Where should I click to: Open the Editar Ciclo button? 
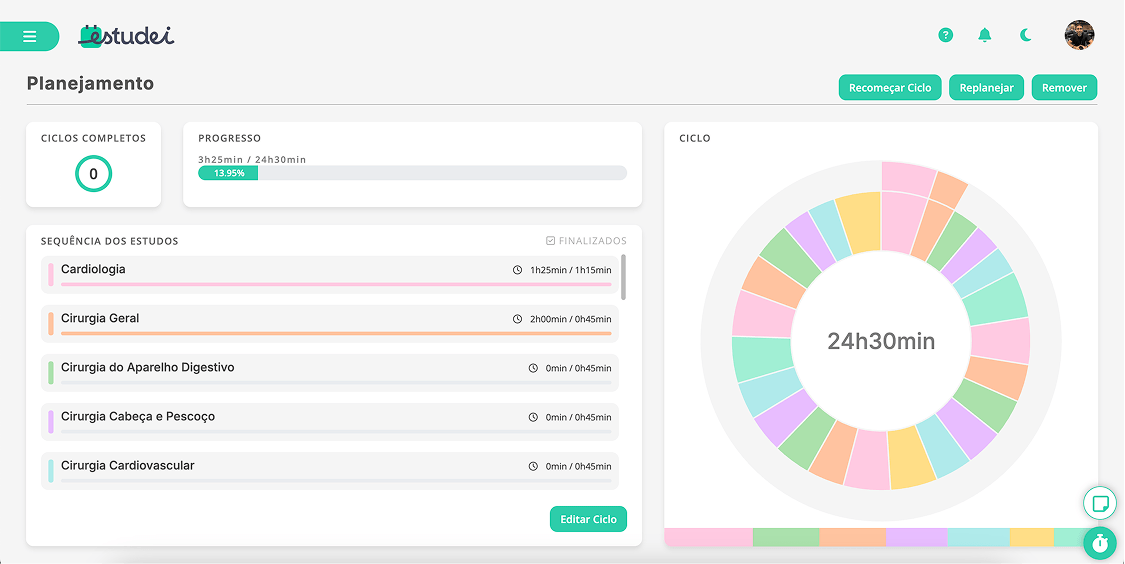[588, 519]
